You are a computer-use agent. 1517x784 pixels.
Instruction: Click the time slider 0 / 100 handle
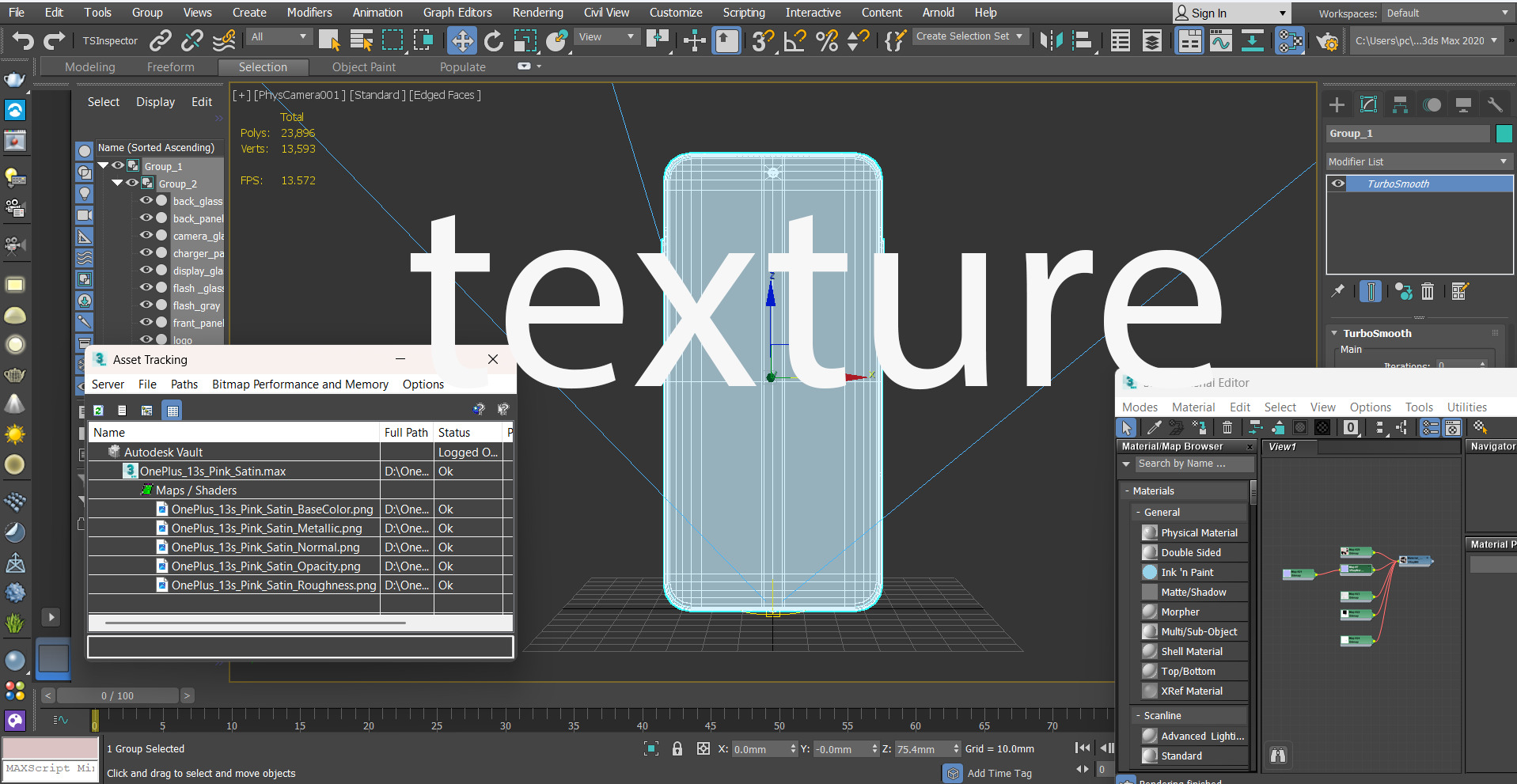point(117,695)
